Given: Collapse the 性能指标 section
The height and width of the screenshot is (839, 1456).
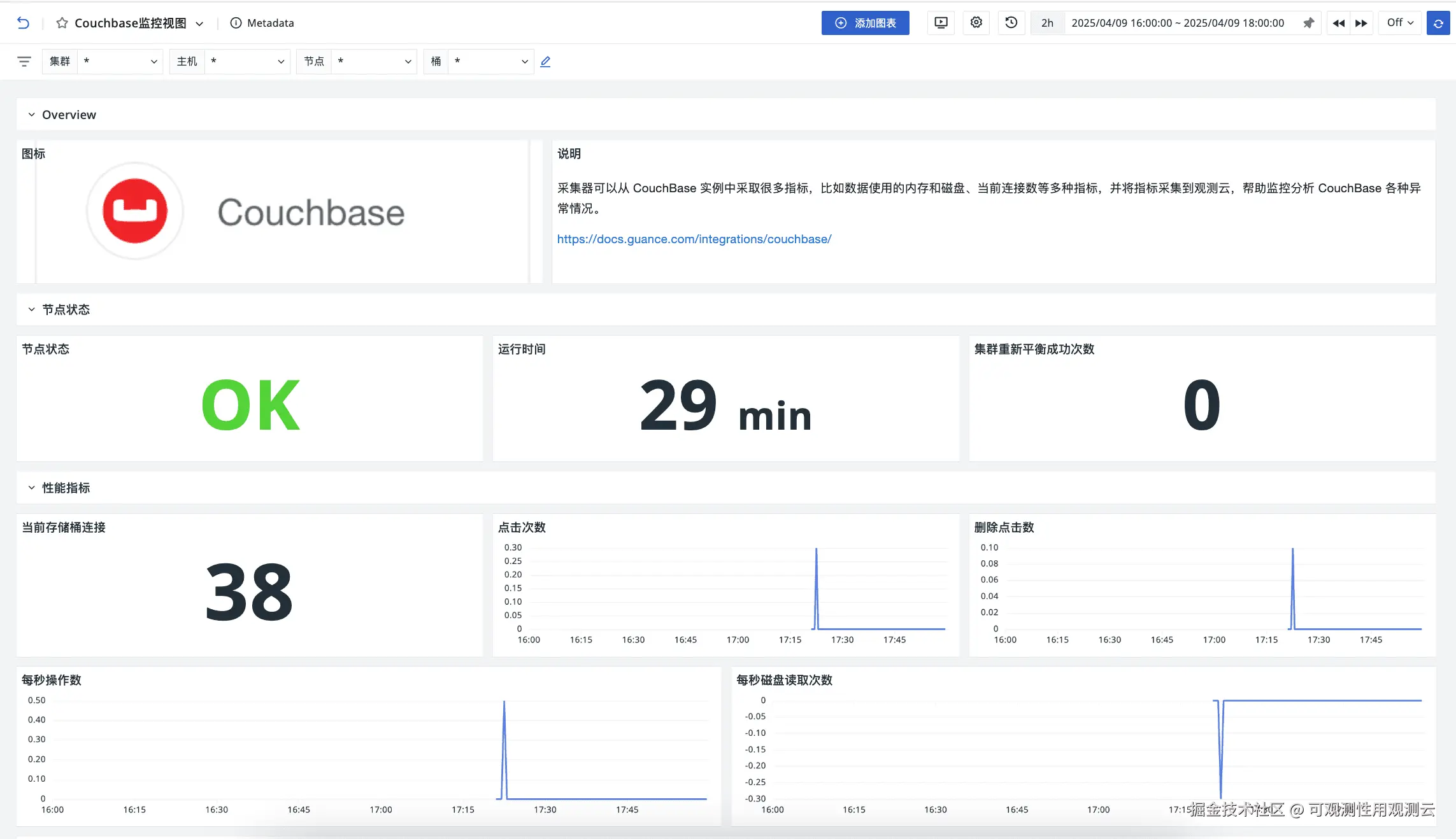Looking at the screenshot, I should tap(31, 488).
